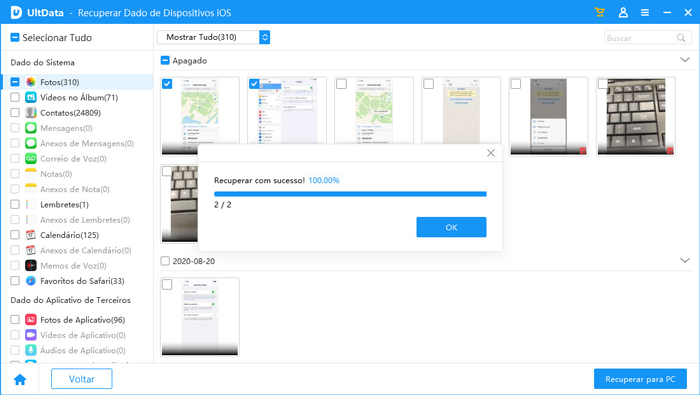Check the 2020-08-20 group checkbox
Image resolution: width=700 pixels, height=395 pixels.
pos(165,261)
